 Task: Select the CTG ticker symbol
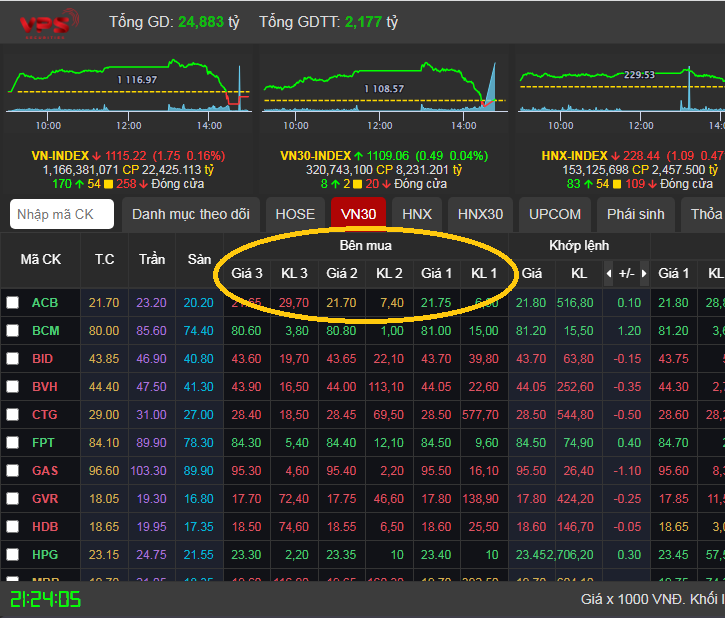click(45, 415)
